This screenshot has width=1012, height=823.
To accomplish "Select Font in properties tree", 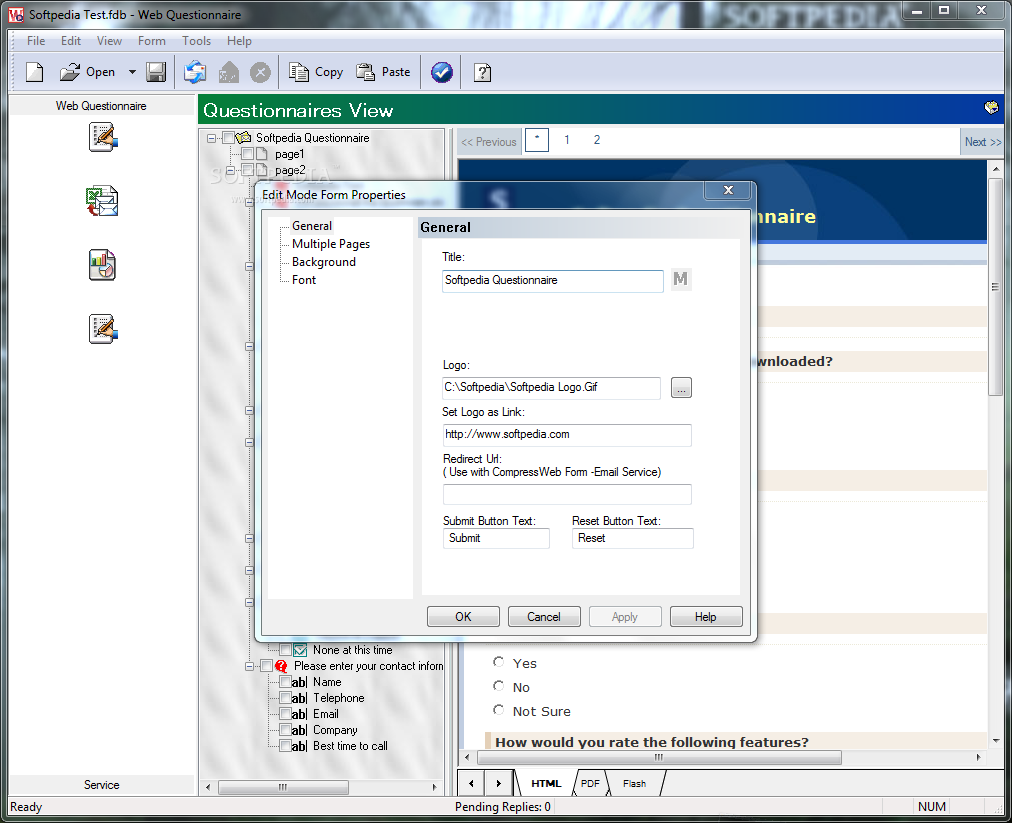I will coord(304,280).
